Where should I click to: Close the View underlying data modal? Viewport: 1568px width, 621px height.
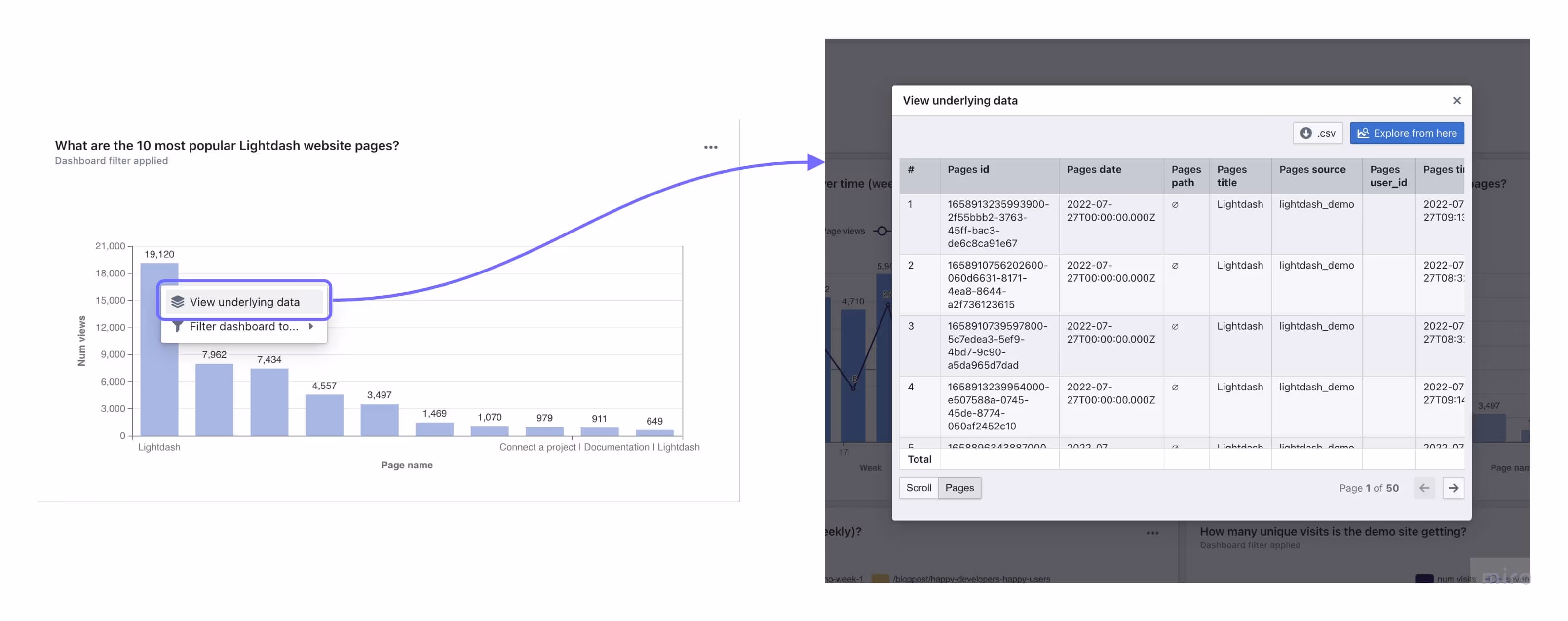point(1456,101)
